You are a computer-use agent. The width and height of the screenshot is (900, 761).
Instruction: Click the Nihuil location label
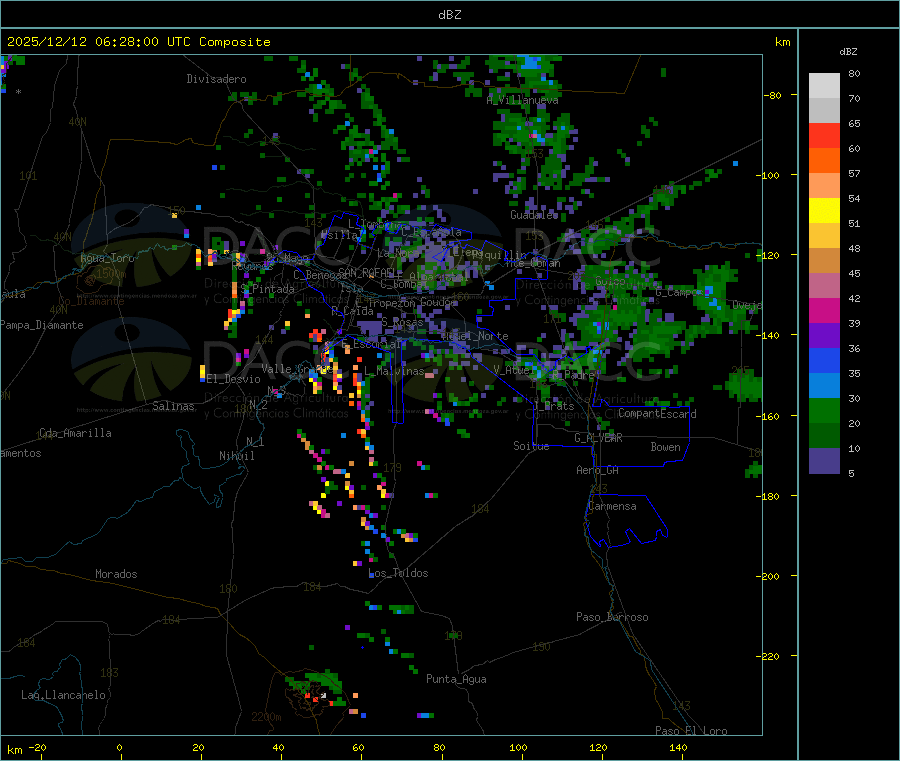click(x=236, y=456)
